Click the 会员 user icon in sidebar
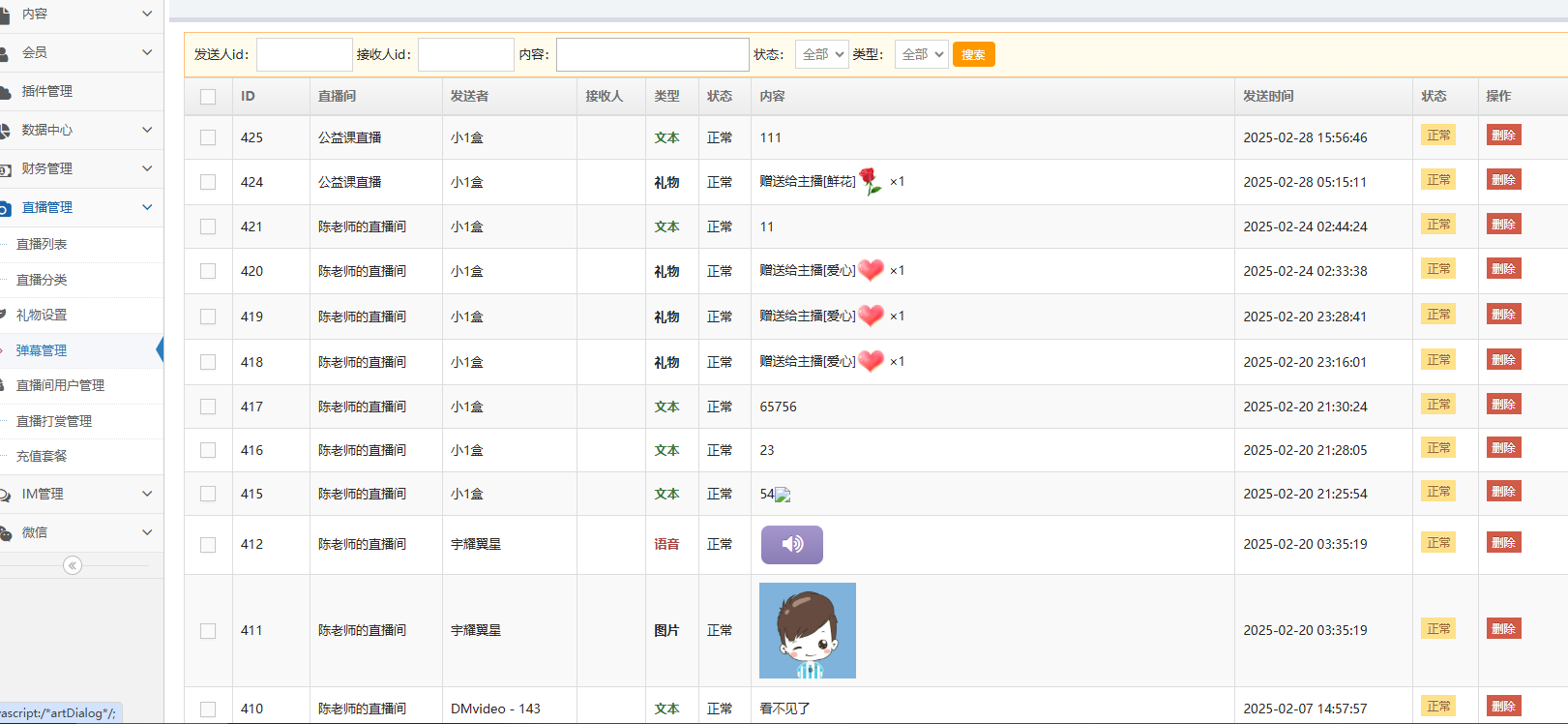This screenshot has height=724, width=1568. click(x=5, y=53)
